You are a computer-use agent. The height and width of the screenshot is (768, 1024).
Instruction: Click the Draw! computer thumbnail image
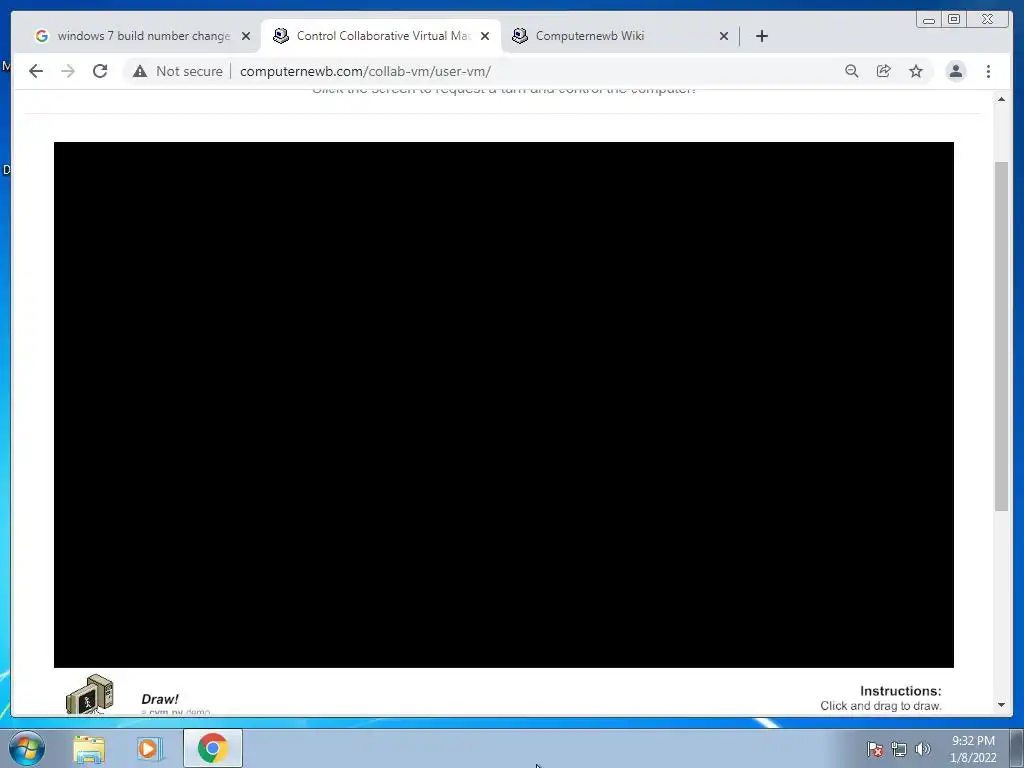coord(90,694)
